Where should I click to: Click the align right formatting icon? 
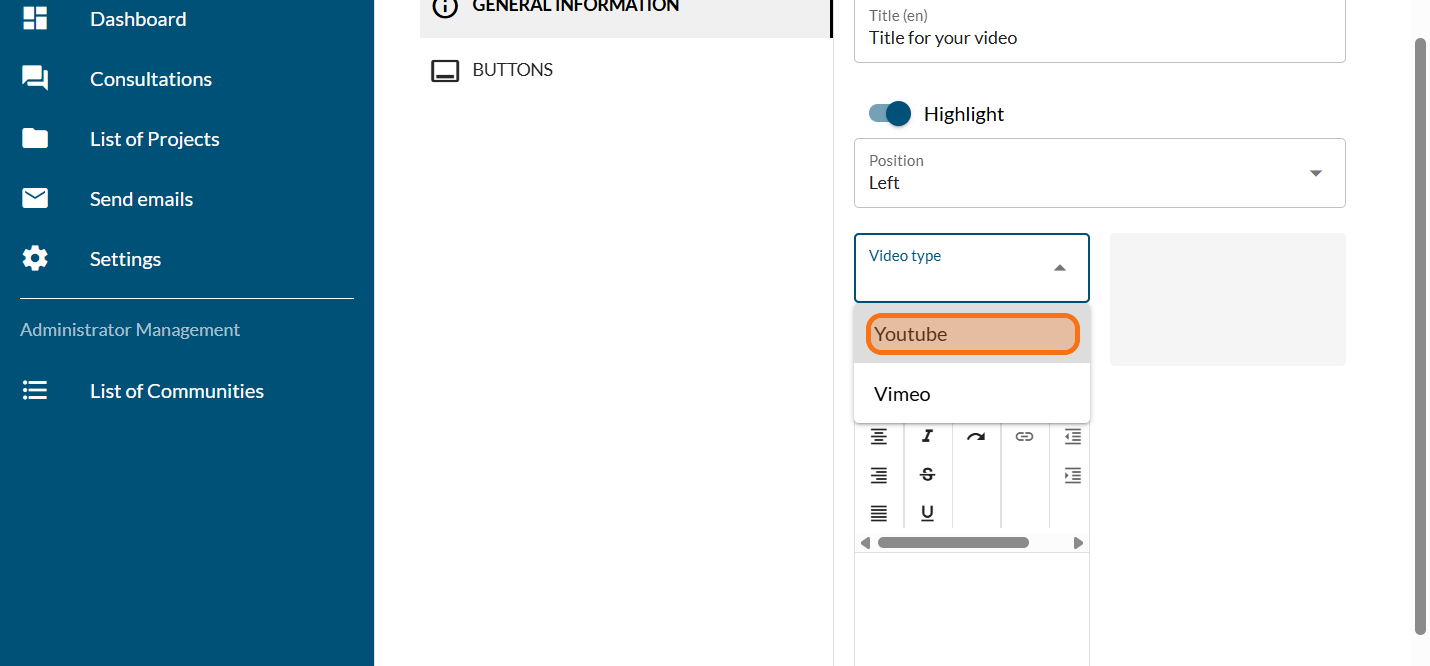878,475
